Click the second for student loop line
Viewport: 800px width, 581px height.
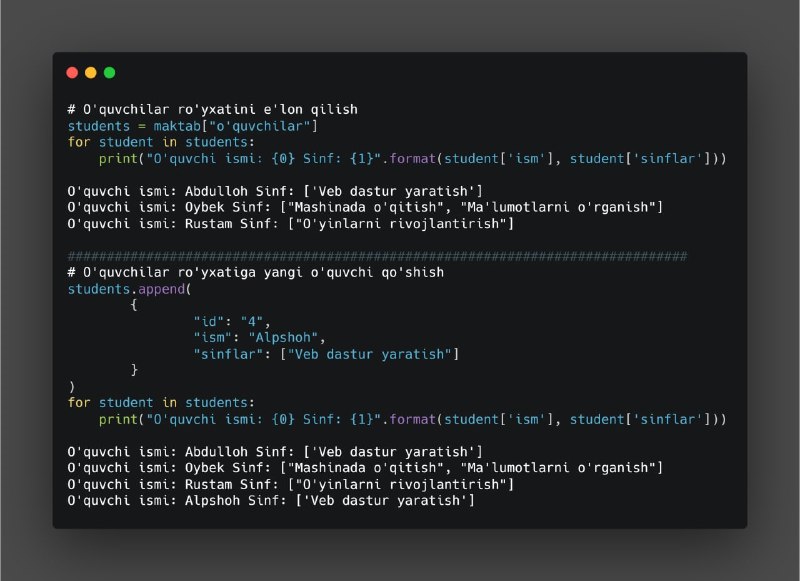coord(161,402)
